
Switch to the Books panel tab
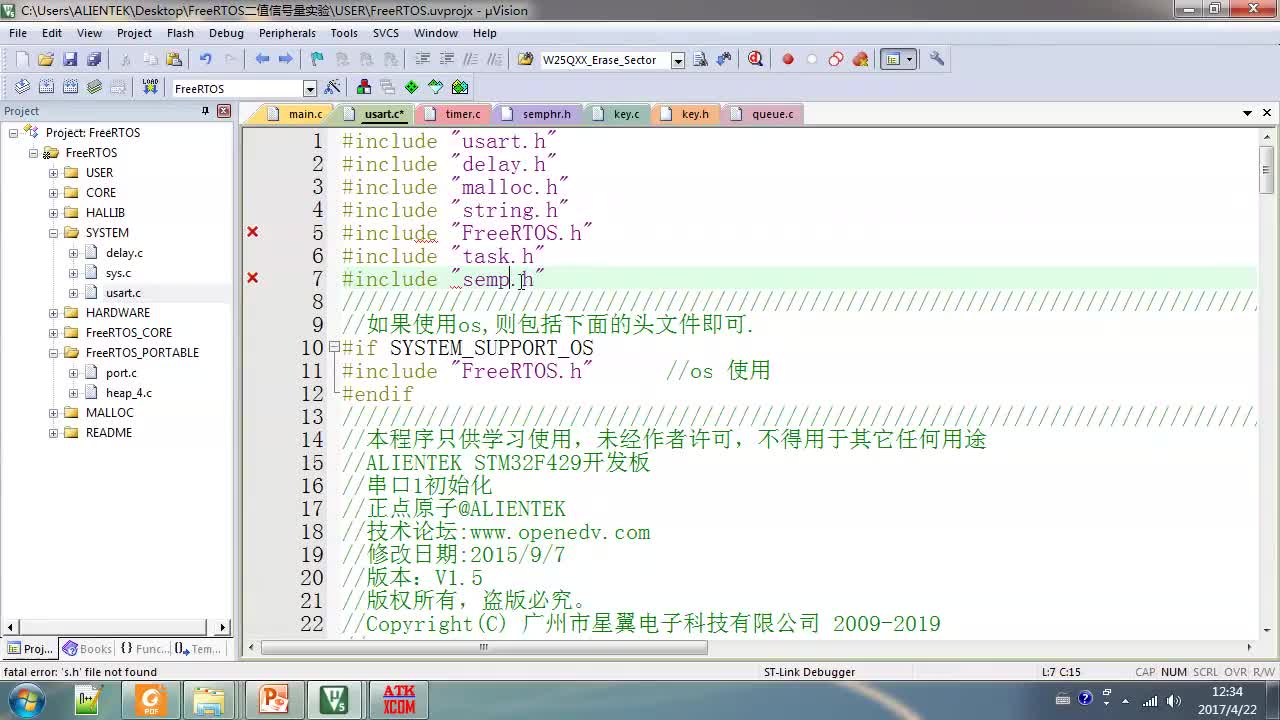tap(87, 649)
